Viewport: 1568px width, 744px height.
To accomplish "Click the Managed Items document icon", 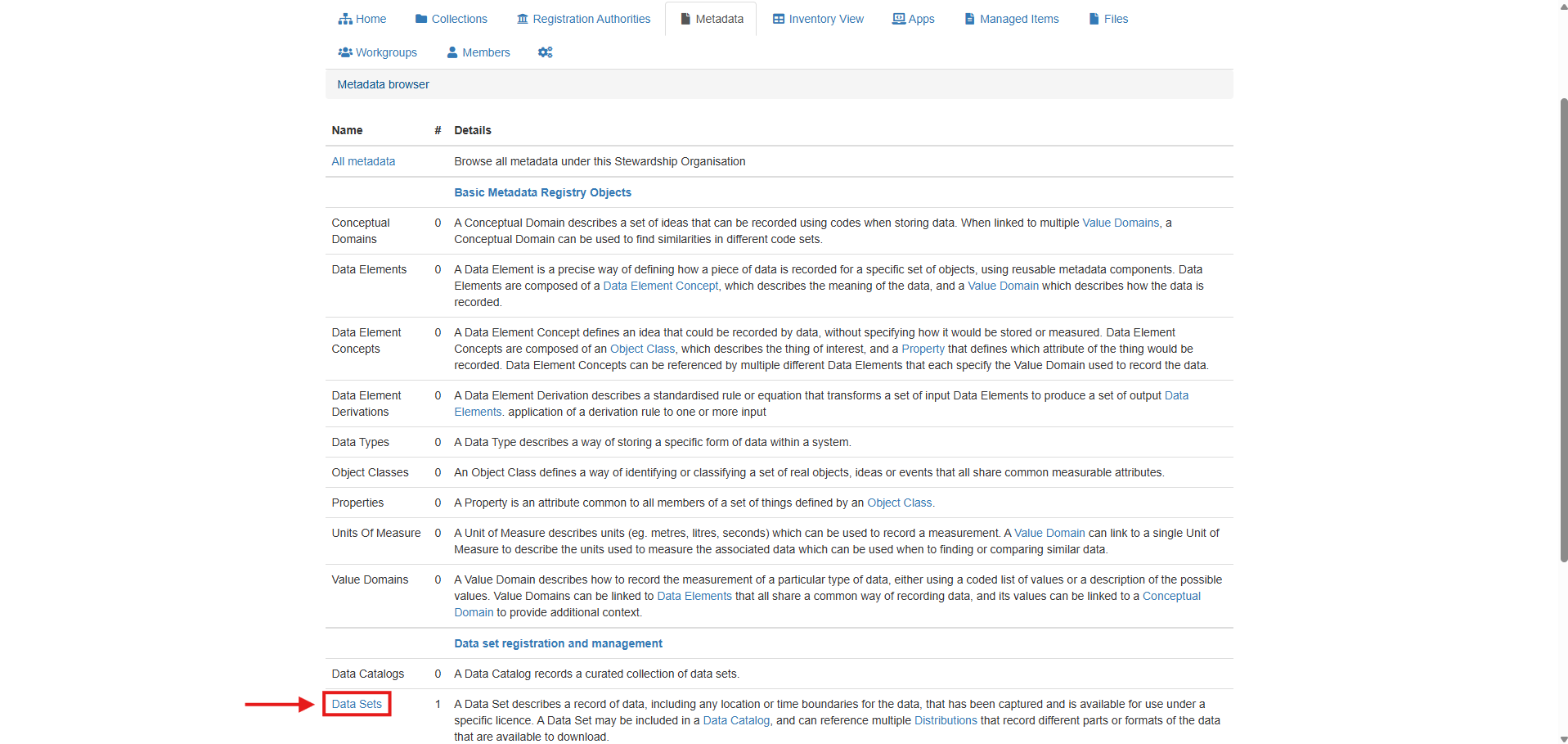I will tap(970, 19).
